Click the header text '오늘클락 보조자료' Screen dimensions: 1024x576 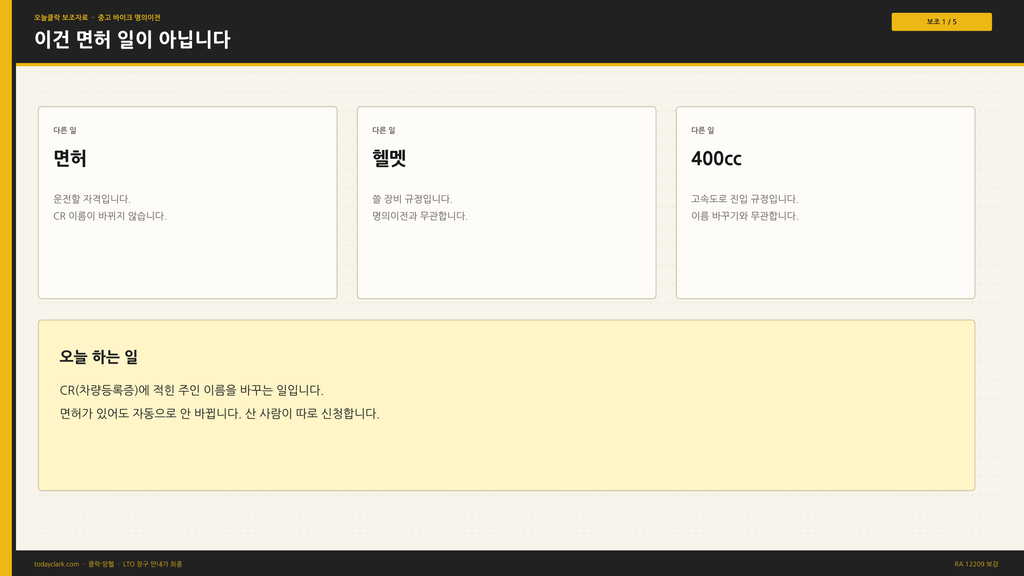tap(61, 18)
